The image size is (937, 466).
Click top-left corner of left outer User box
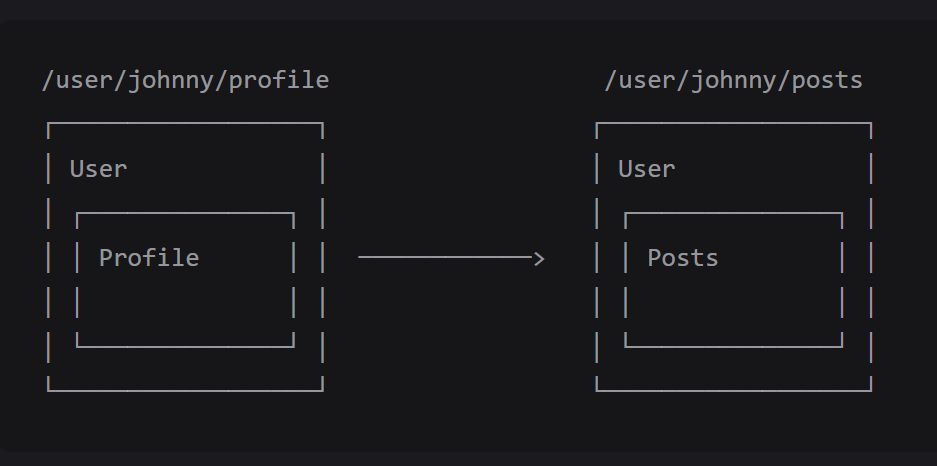pyautogui.click(x=48, y=124)
